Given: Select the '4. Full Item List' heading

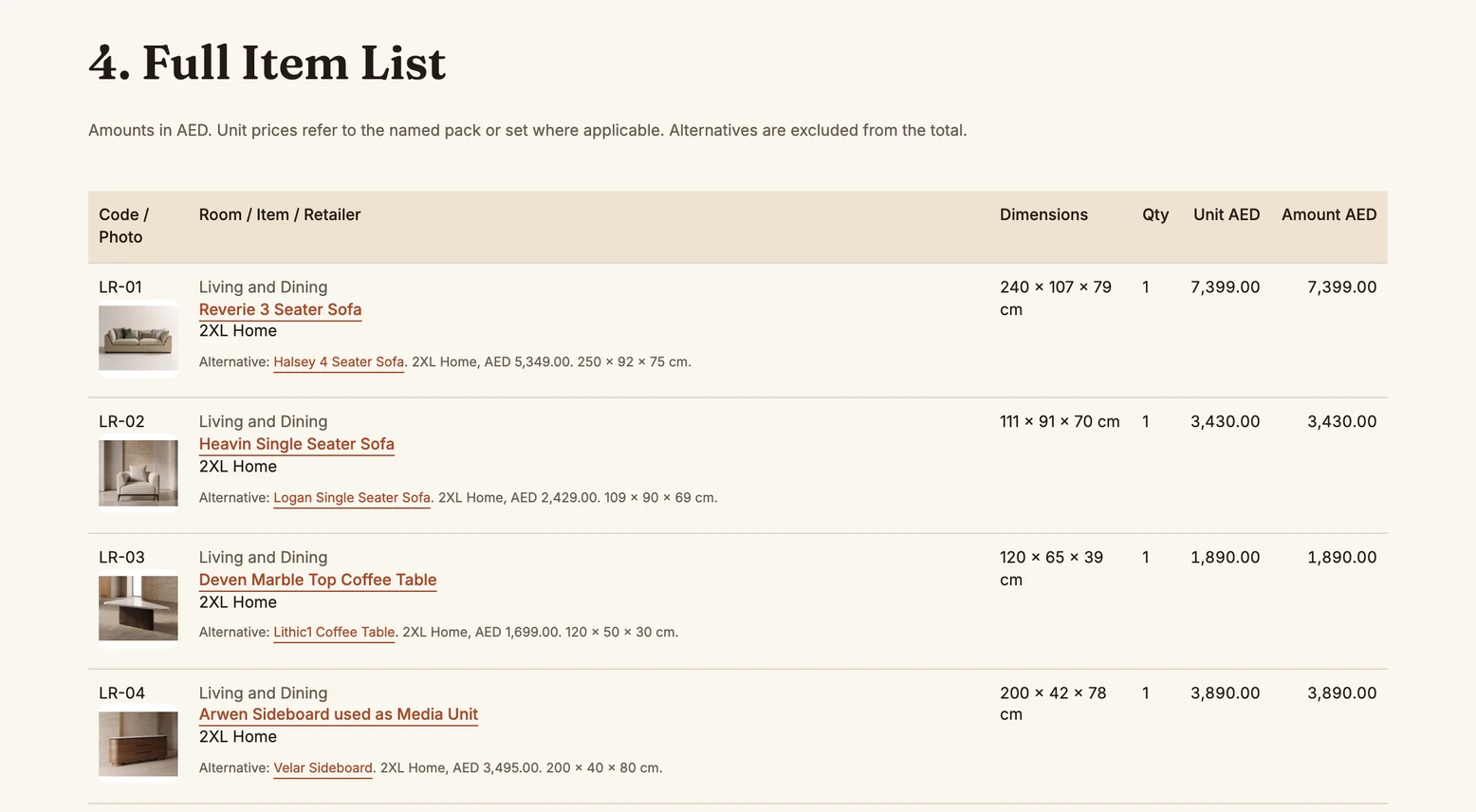Looking at the screenshot, I should pos(268,64).
